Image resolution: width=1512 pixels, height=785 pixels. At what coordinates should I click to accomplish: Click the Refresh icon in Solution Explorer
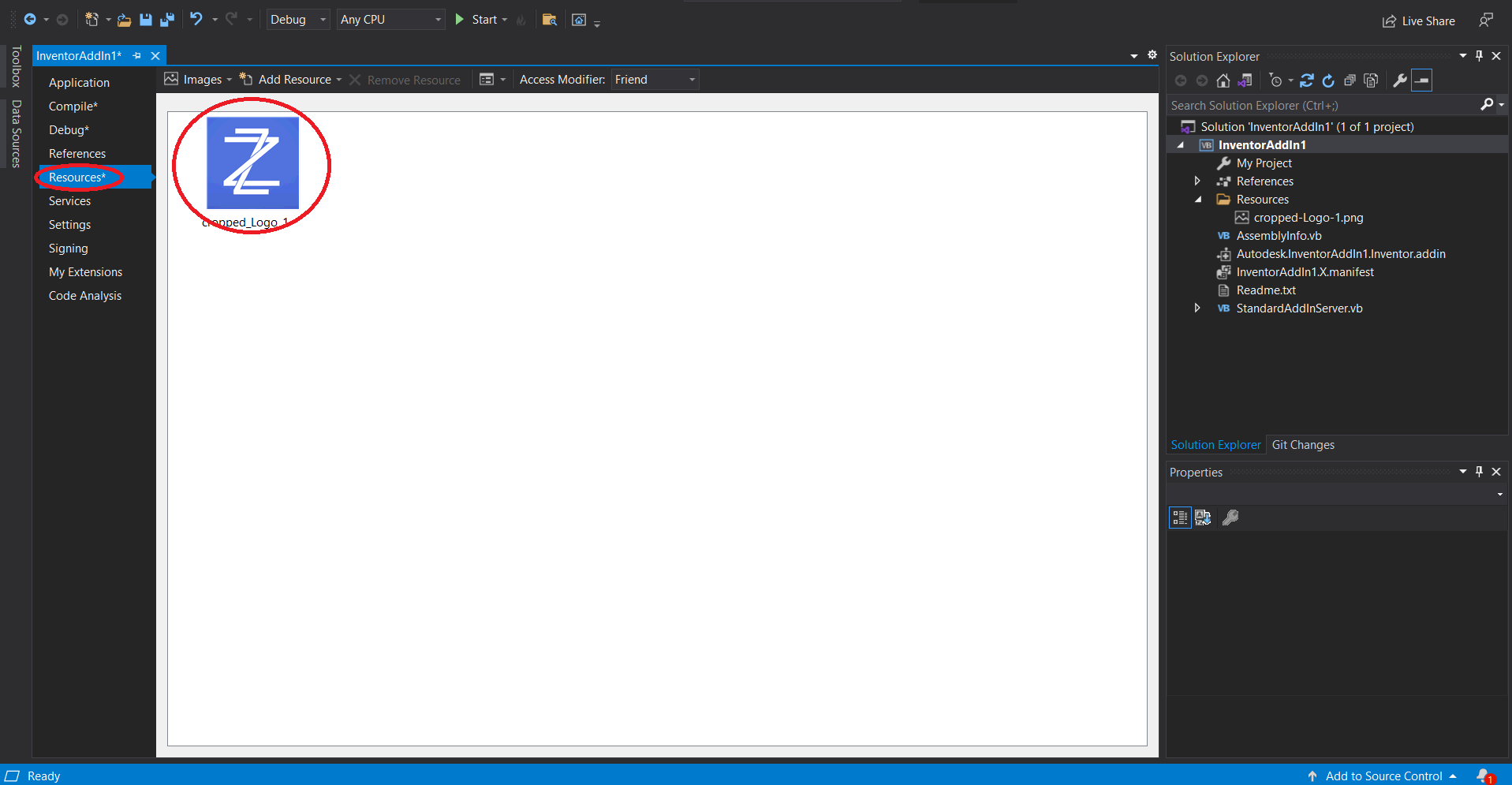pos(1308,80)
